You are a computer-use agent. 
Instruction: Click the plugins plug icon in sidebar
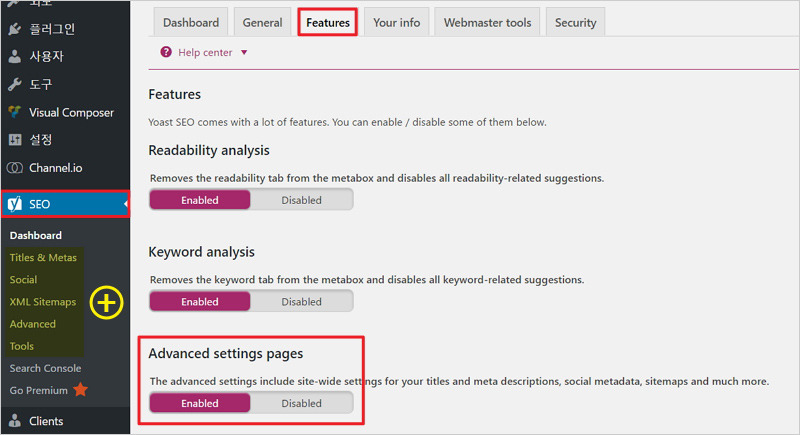[x=15, y=29]
